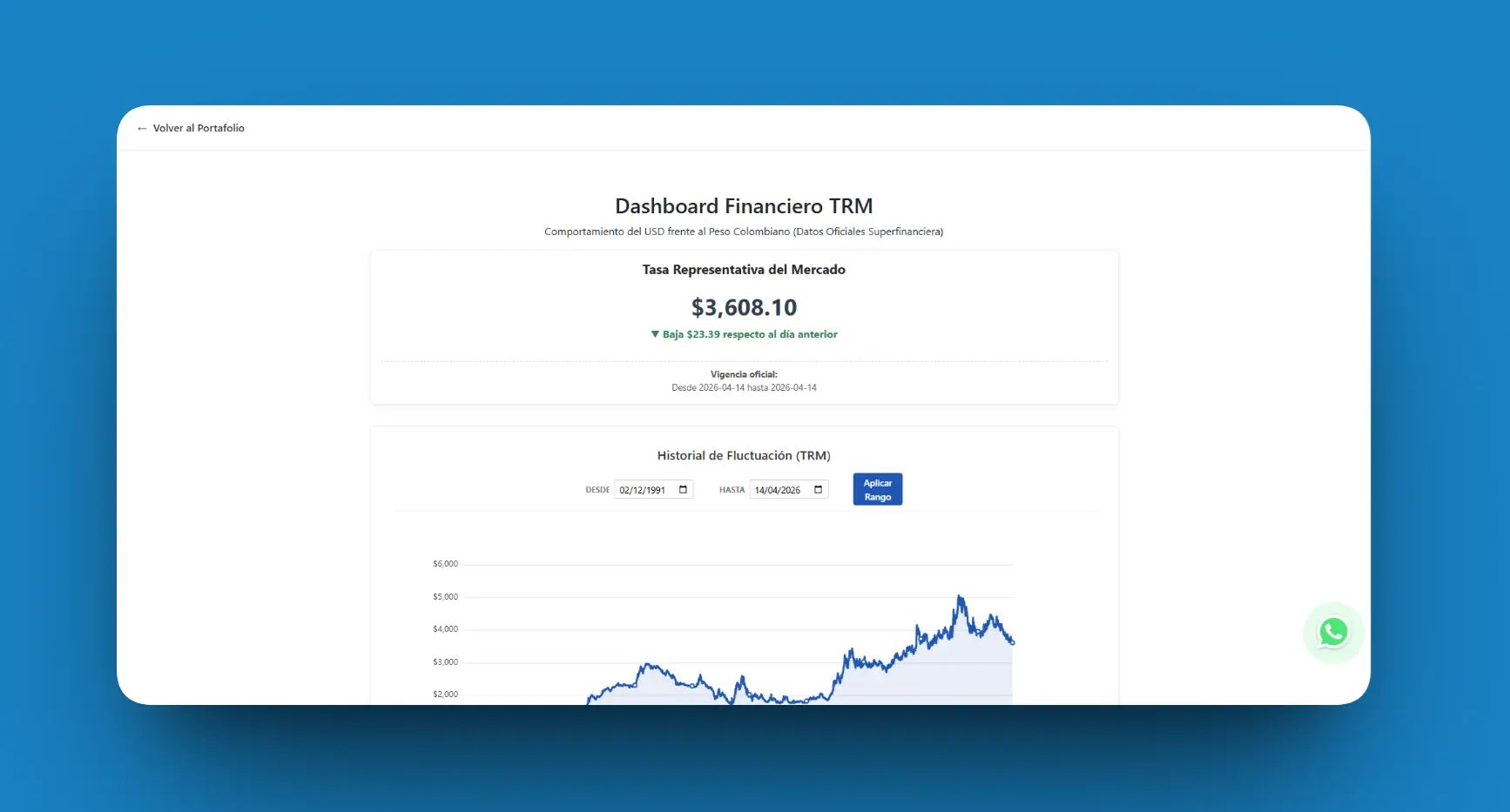1510x812 pixels.
Task: Click the Dashboard Financiero TRM title
Action: click(744, 206)
